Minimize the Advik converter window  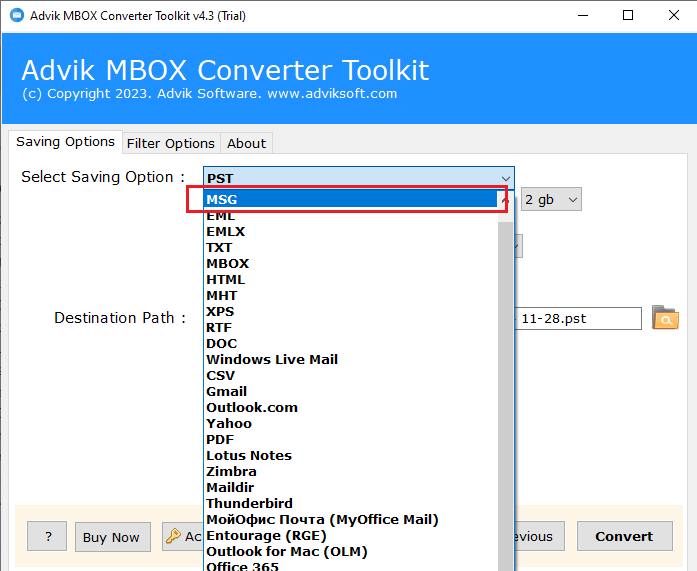(583, 16)
